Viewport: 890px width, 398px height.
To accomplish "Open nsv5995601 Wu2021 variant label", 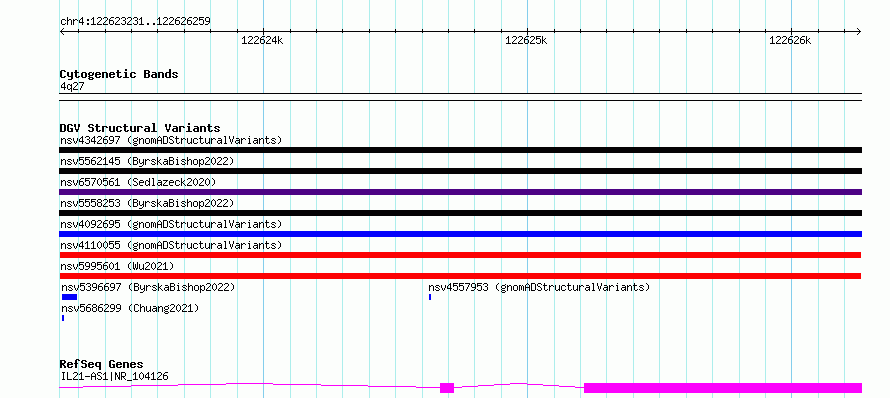I will [117, 266].
